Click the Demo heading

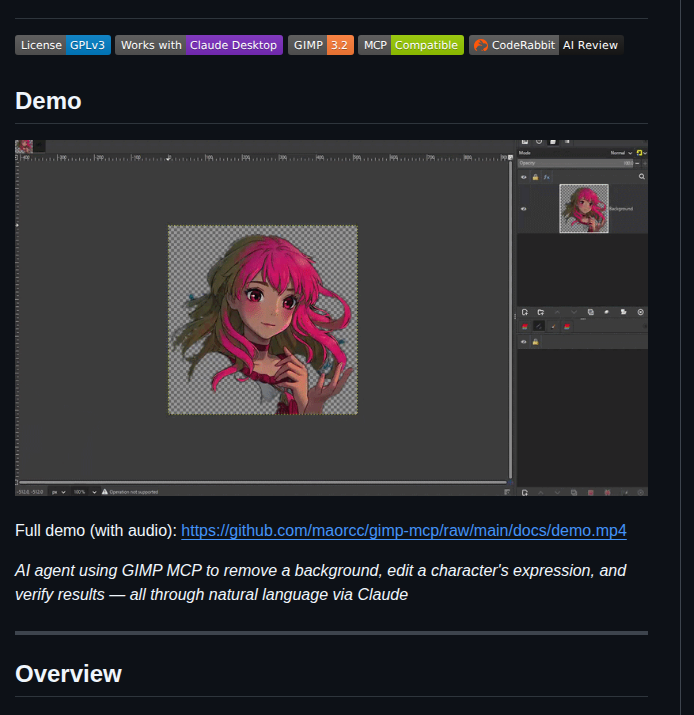pos(48,101)
